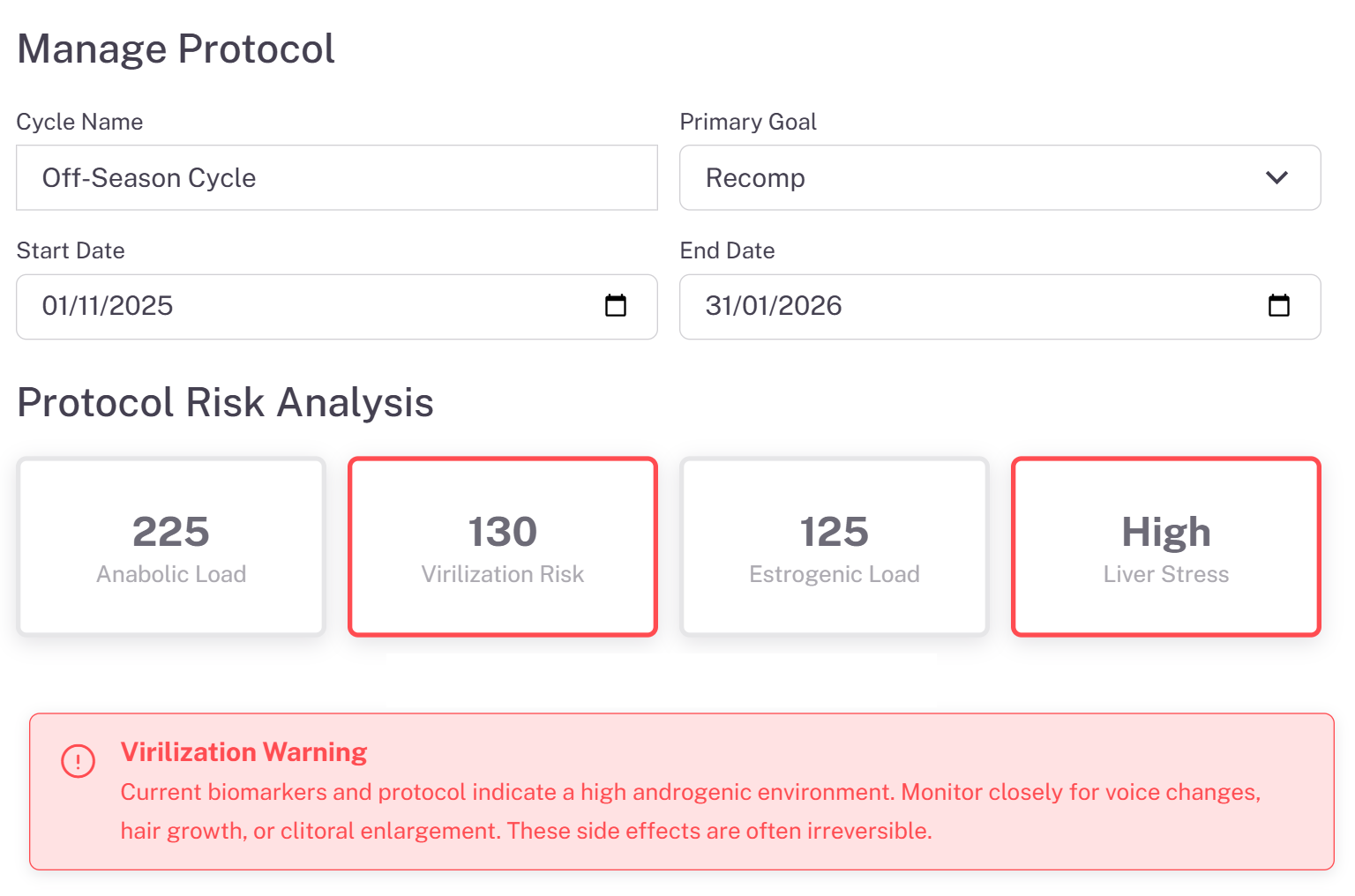
Task: Click the Start Date label
Action: pyautogui.click(x=71, y=250)
